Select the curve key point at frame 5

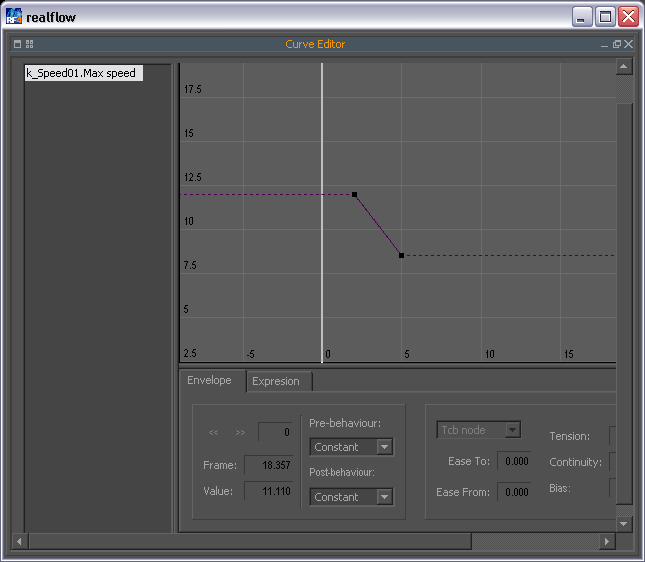(x=401, y=256)
